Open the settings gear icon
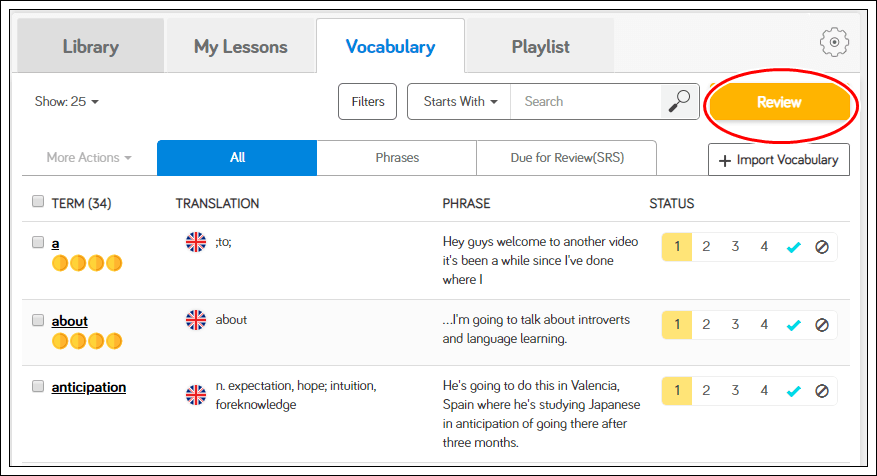877x476 pixels. pos(834,42)
